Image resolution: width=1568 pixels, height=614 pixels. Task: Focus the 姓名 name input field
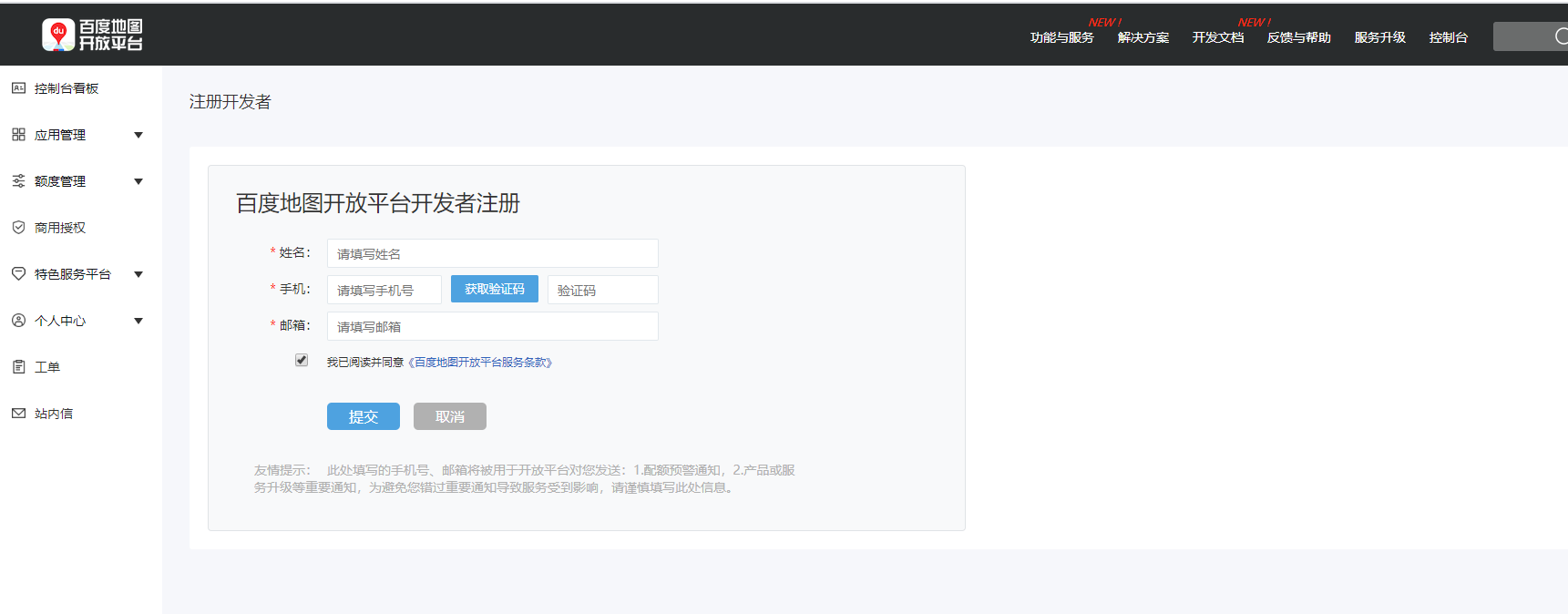tap(493, 253)
